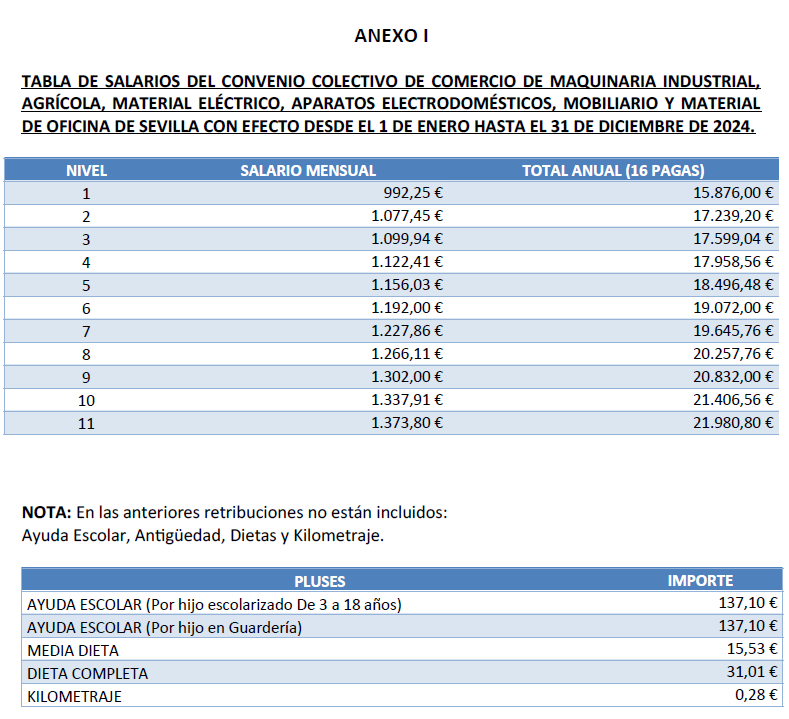789x719 pixels.
Task: Select the TOTAL ANUAL (16 PAGAS) header
Action: [x=613, y=170]
